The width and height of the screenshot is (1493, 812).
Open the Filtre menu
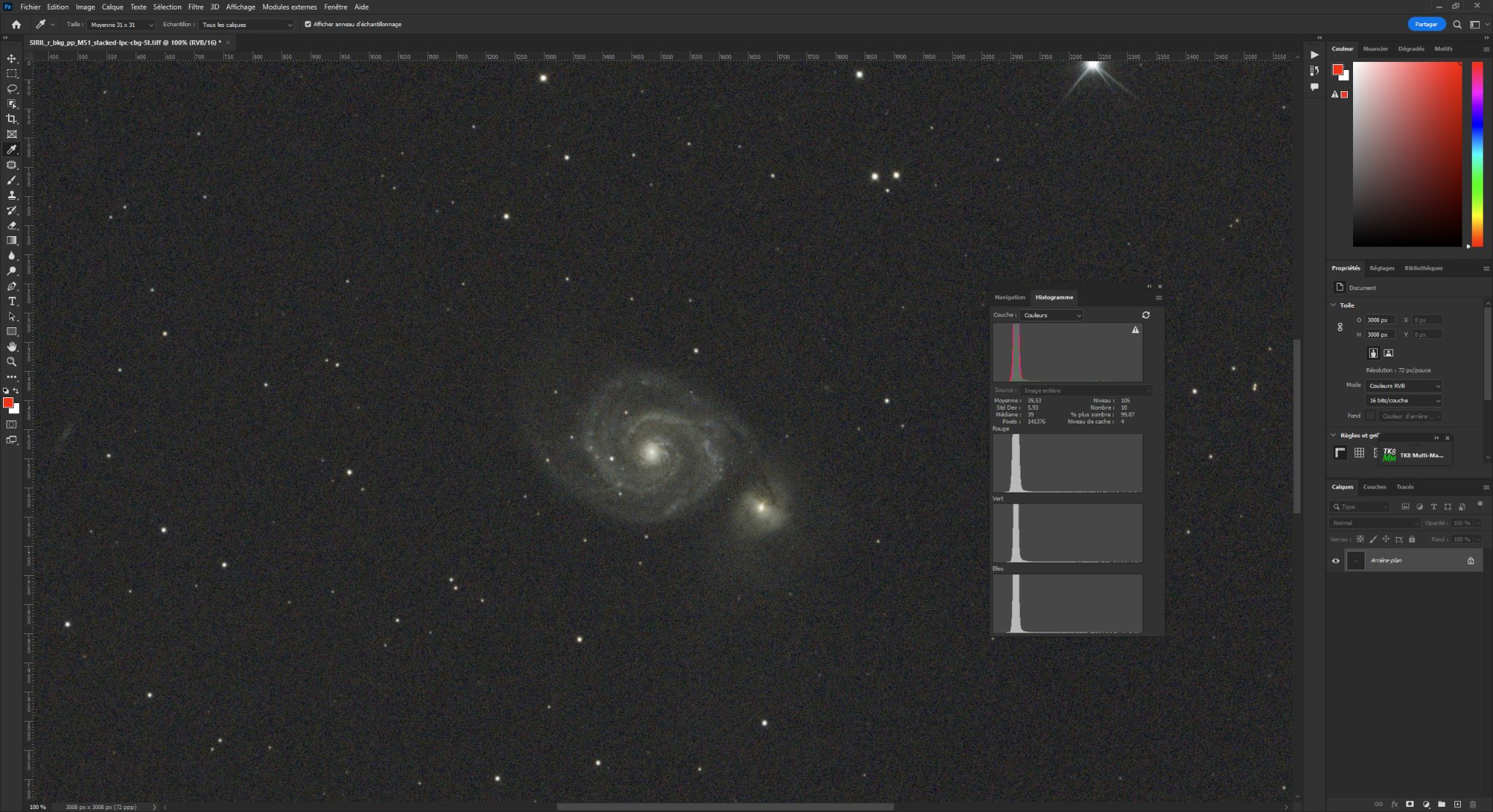(x=195, y=7)
